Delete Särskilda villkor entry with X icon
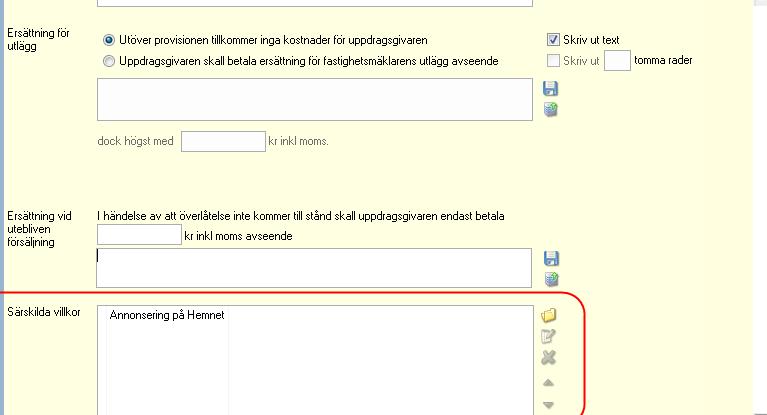767x415 pixels. click(x=548, y=358)
